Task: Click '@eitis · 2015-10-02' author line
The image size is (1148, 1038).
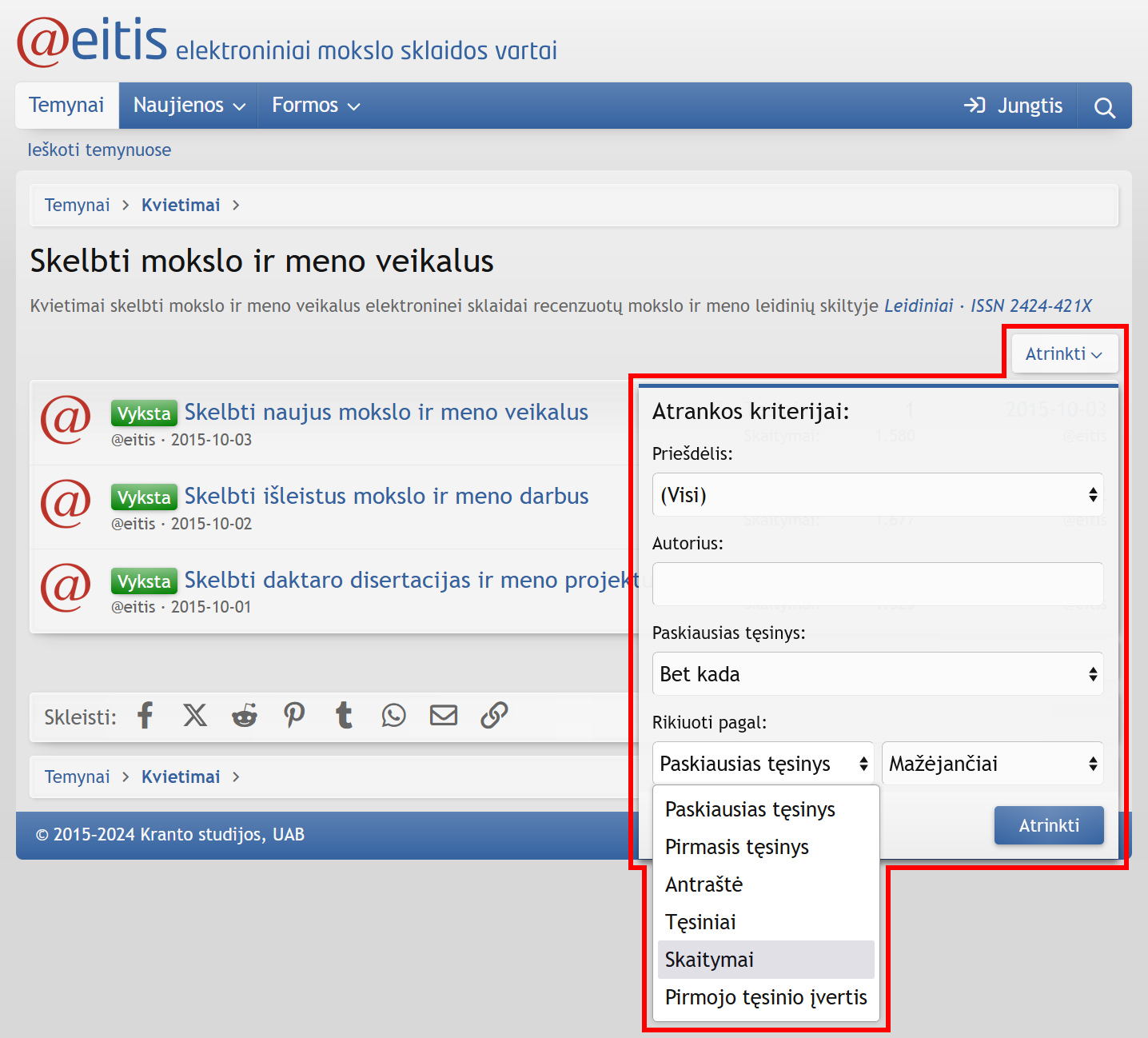Action: click(x=181, y=524)
